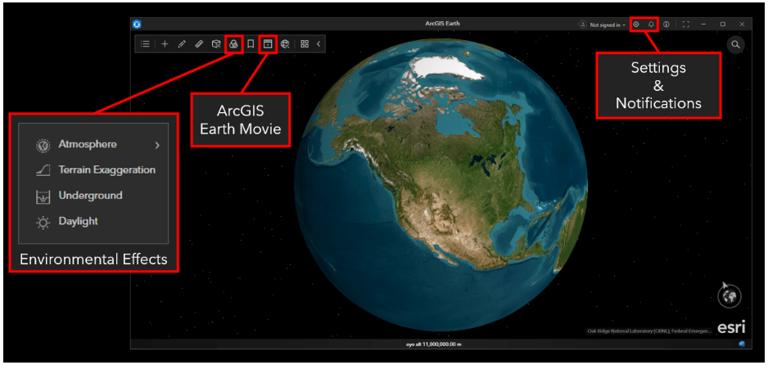Minimize the ArcGIS Earth window

tap(704, 24)
